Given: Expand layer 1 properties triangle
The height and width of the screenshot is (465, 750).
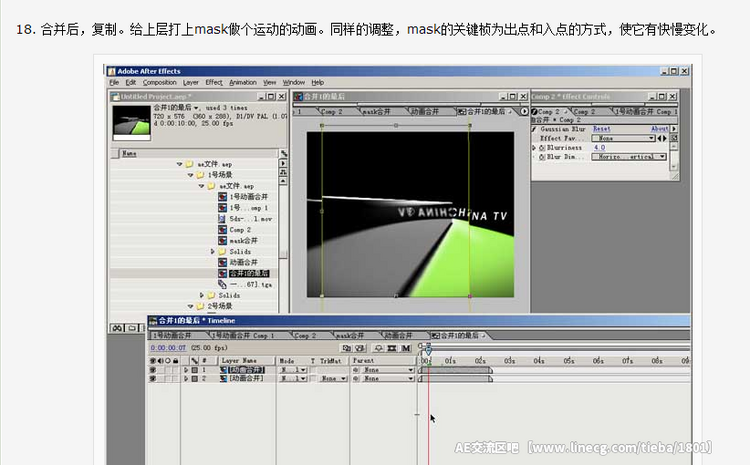Looking at the screenshot, I should [x=186, y=370].
